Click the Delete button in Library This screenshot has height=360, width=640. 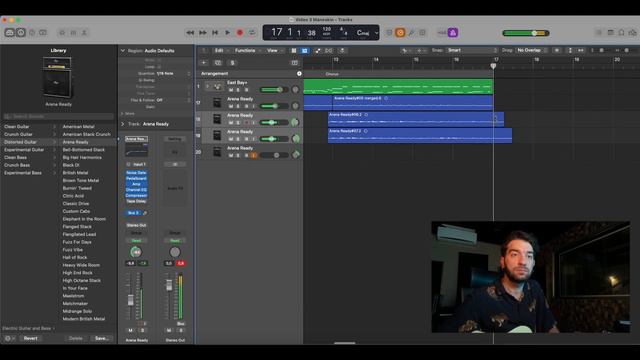point(76,338)
